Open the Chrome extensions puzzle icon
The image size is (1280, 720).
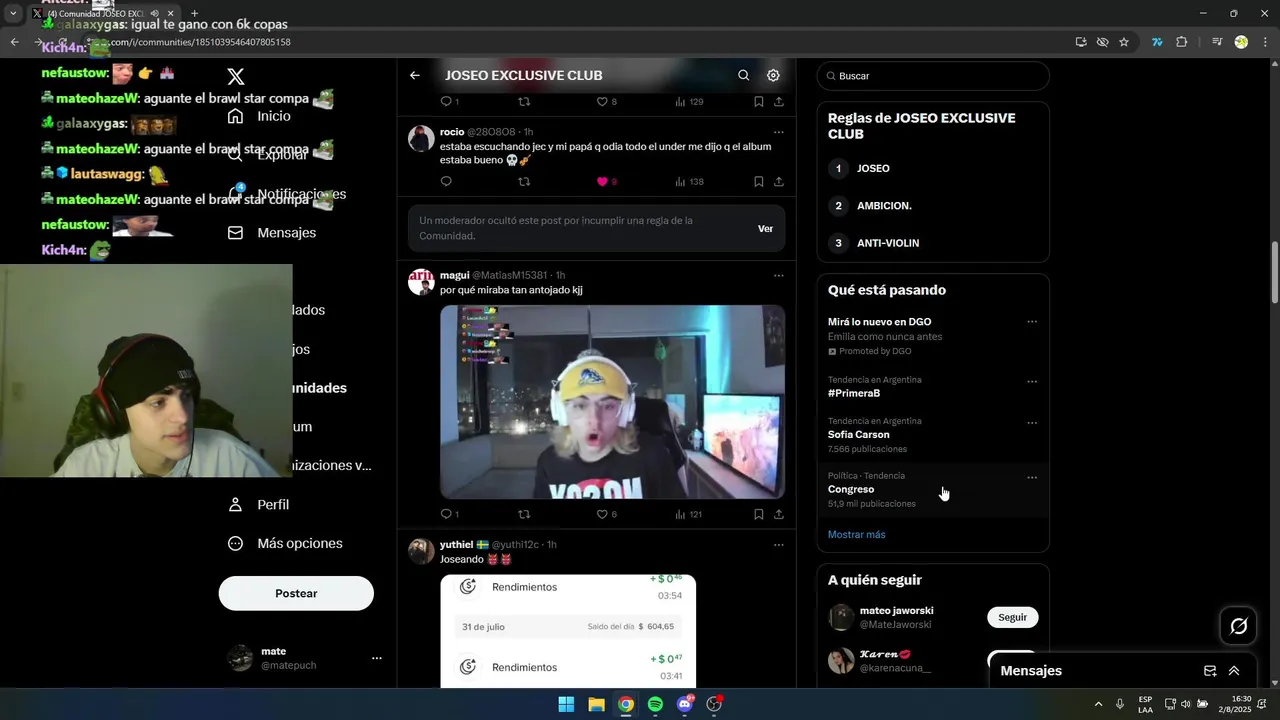click(1182, 42)
